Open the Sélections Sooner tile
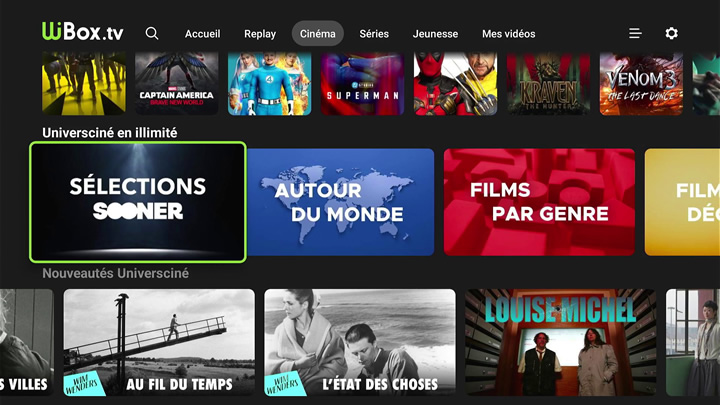The height and width of the screenshot is (405, 720). point(138,202)
